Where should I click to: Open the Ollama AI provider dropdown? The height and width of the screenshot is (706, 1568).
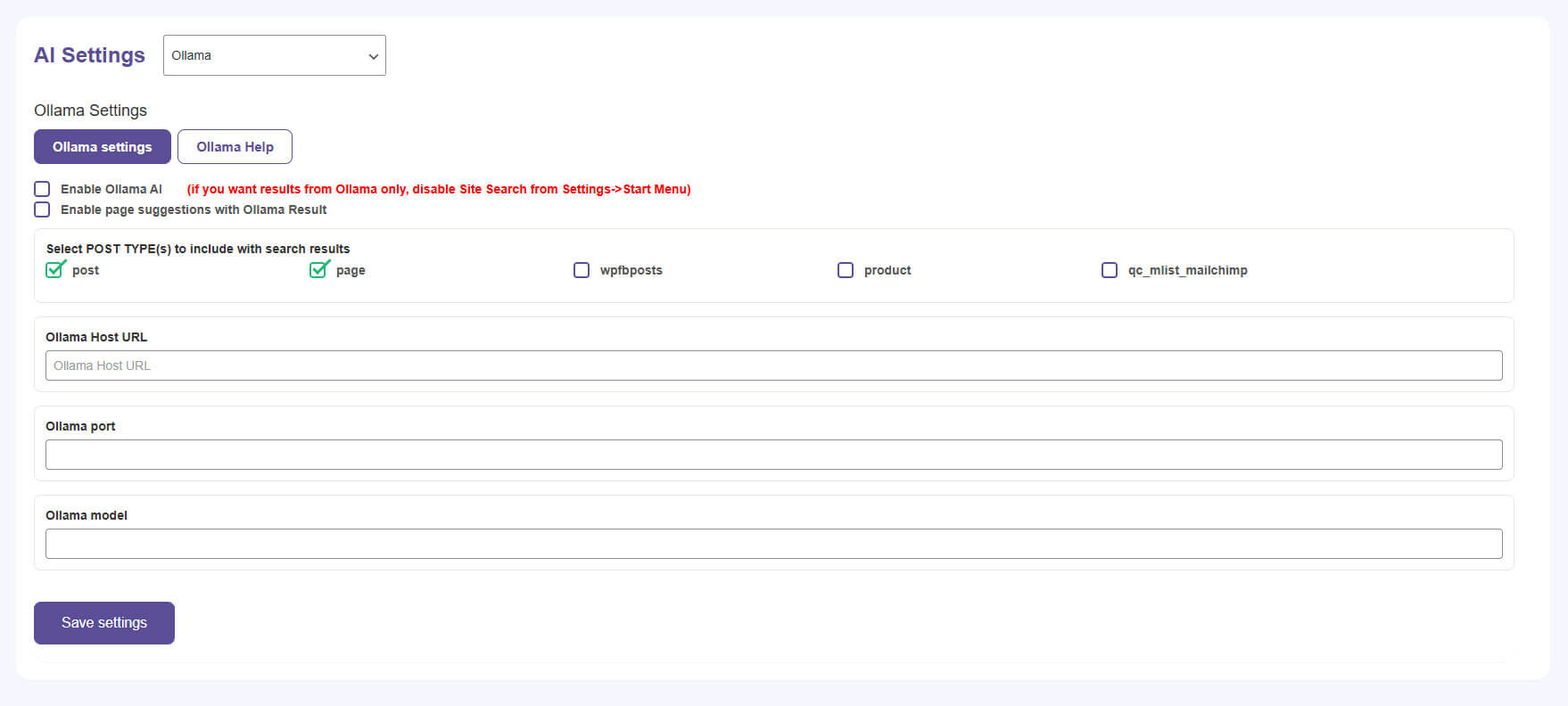pos(275,55)
